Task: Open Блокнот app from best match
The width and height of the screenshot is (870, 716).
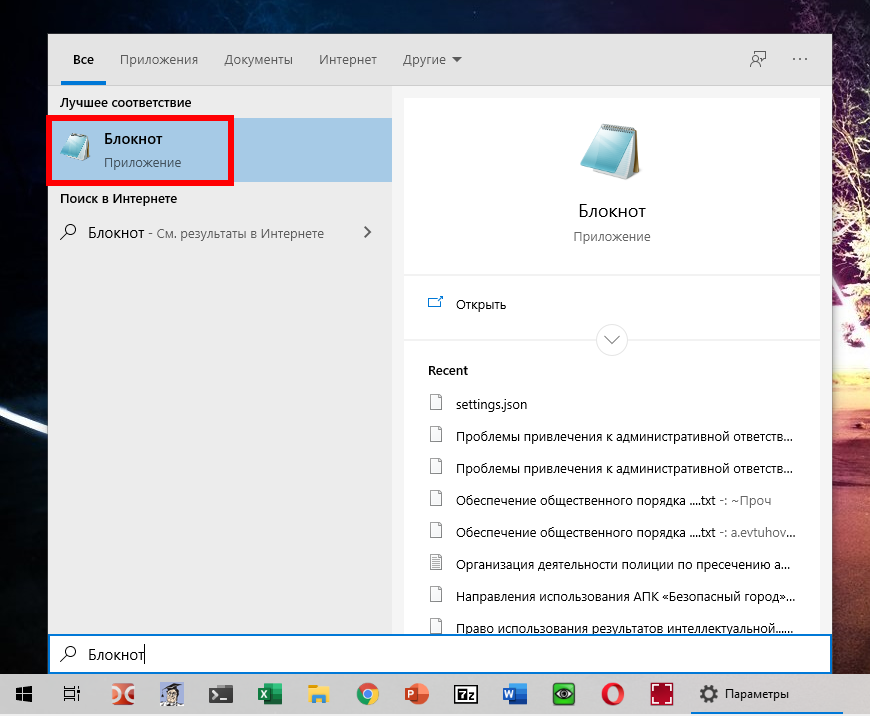Action: [x=140, y=150]
